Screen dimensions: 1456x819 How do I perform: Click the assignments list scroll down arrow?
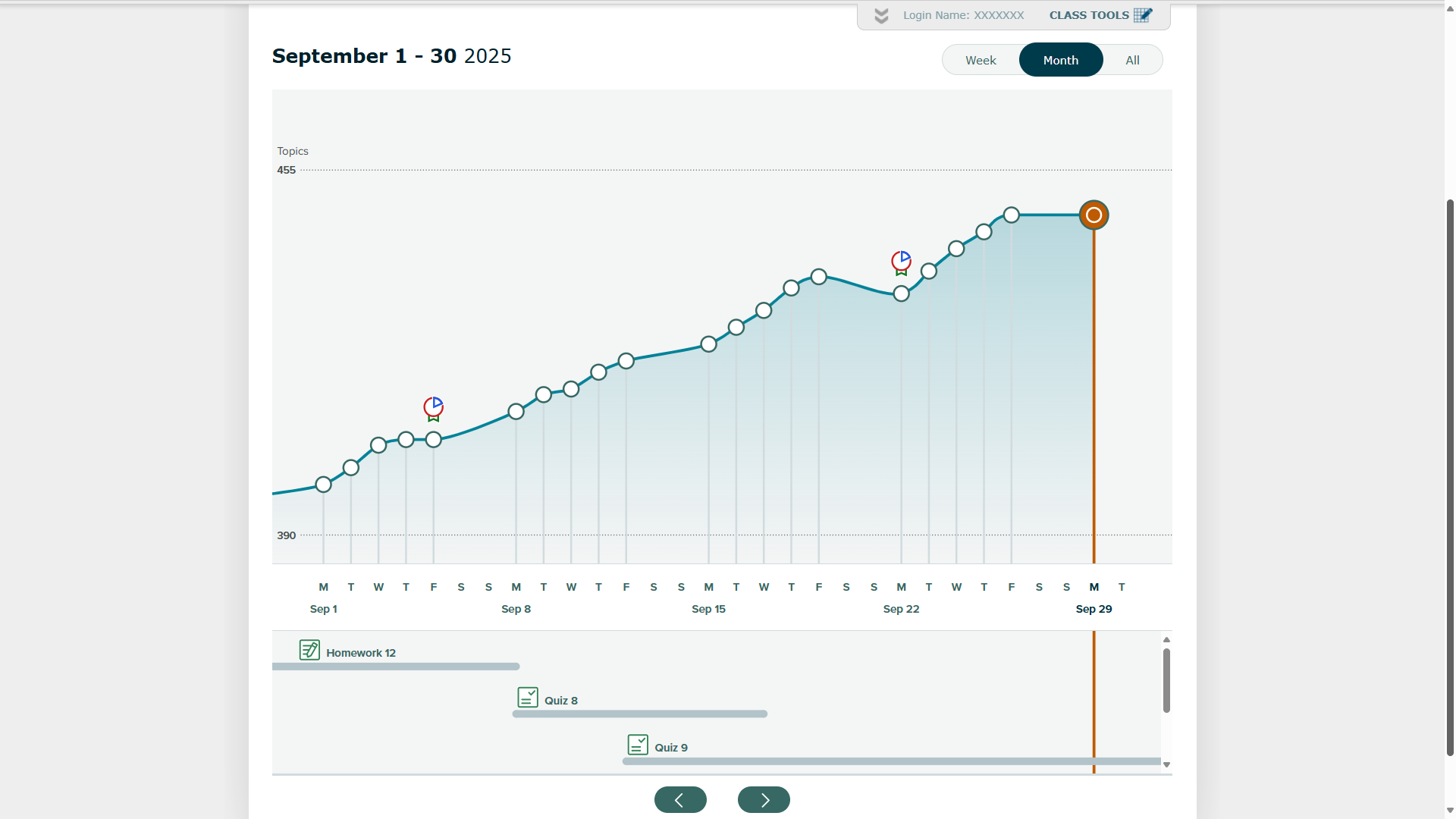coord(1166,765)
